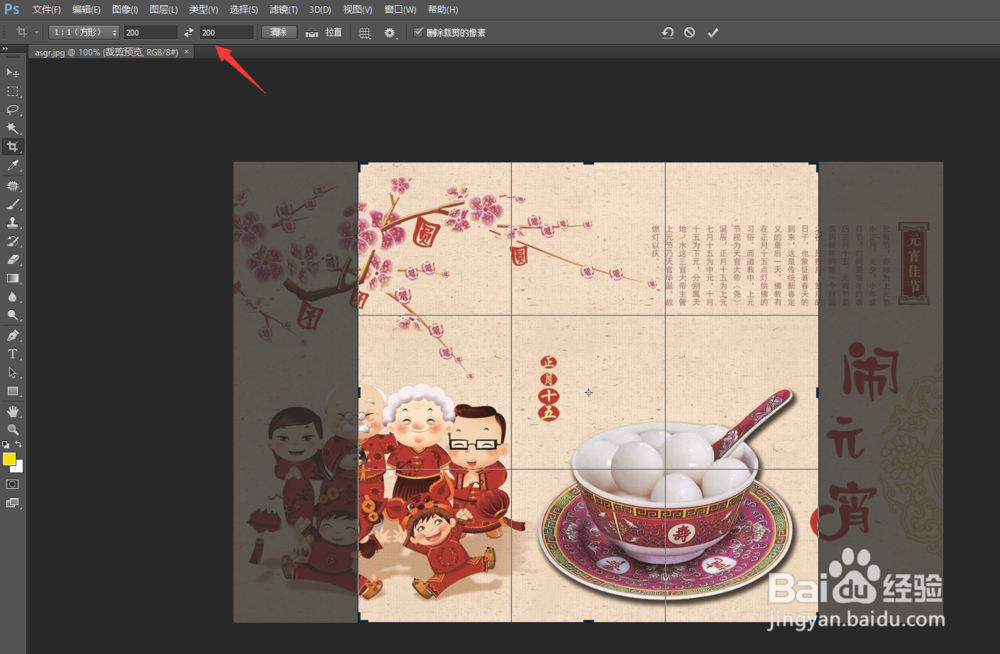The width and height of the screenshot is (1000, 654).
Task: Commit the current crop with checkmark
Action: [x=713, y=33]
